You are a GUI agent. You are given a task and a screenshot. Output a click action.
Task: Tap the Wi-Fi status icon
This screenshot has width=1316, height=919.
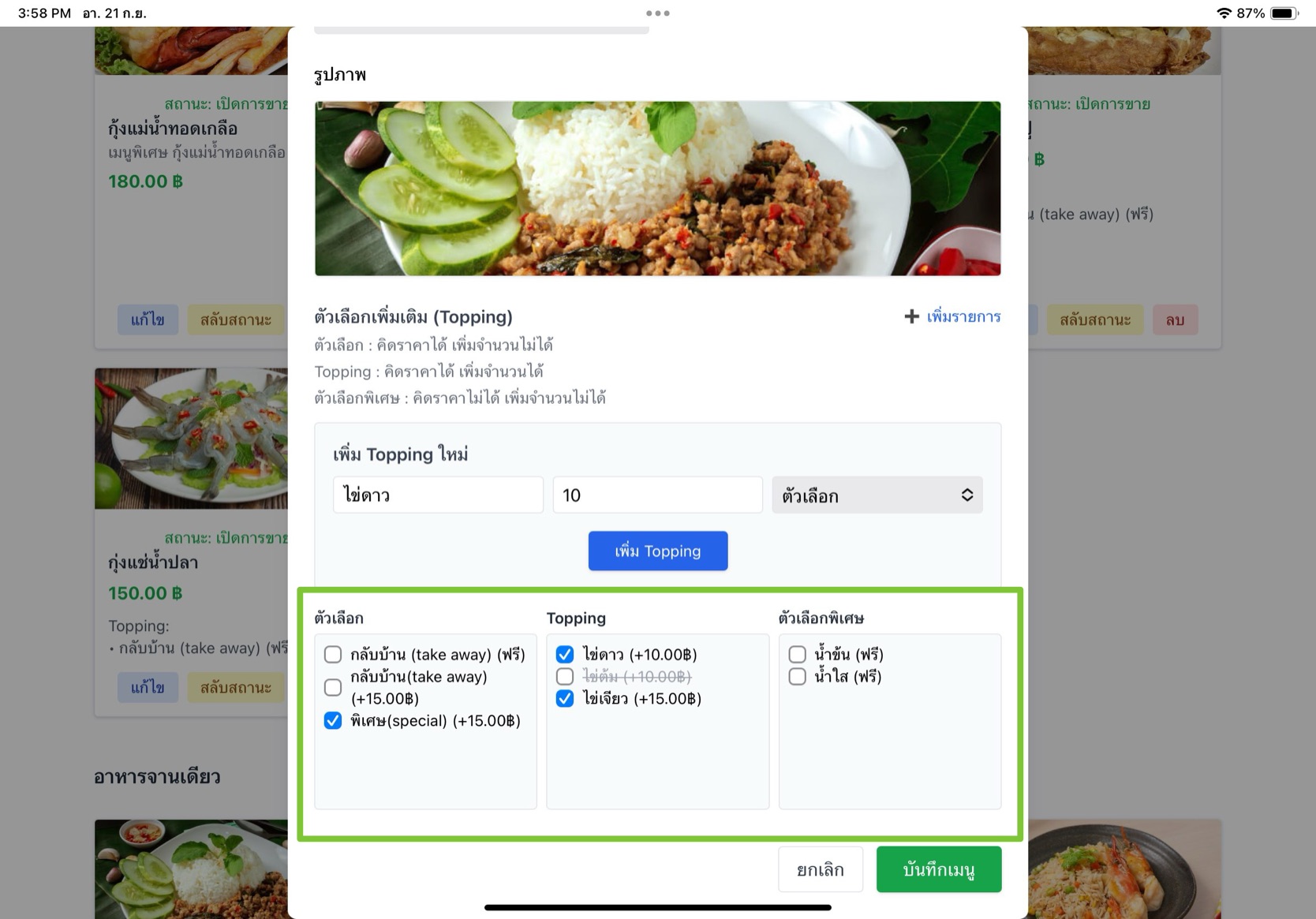coord(1224,13)
